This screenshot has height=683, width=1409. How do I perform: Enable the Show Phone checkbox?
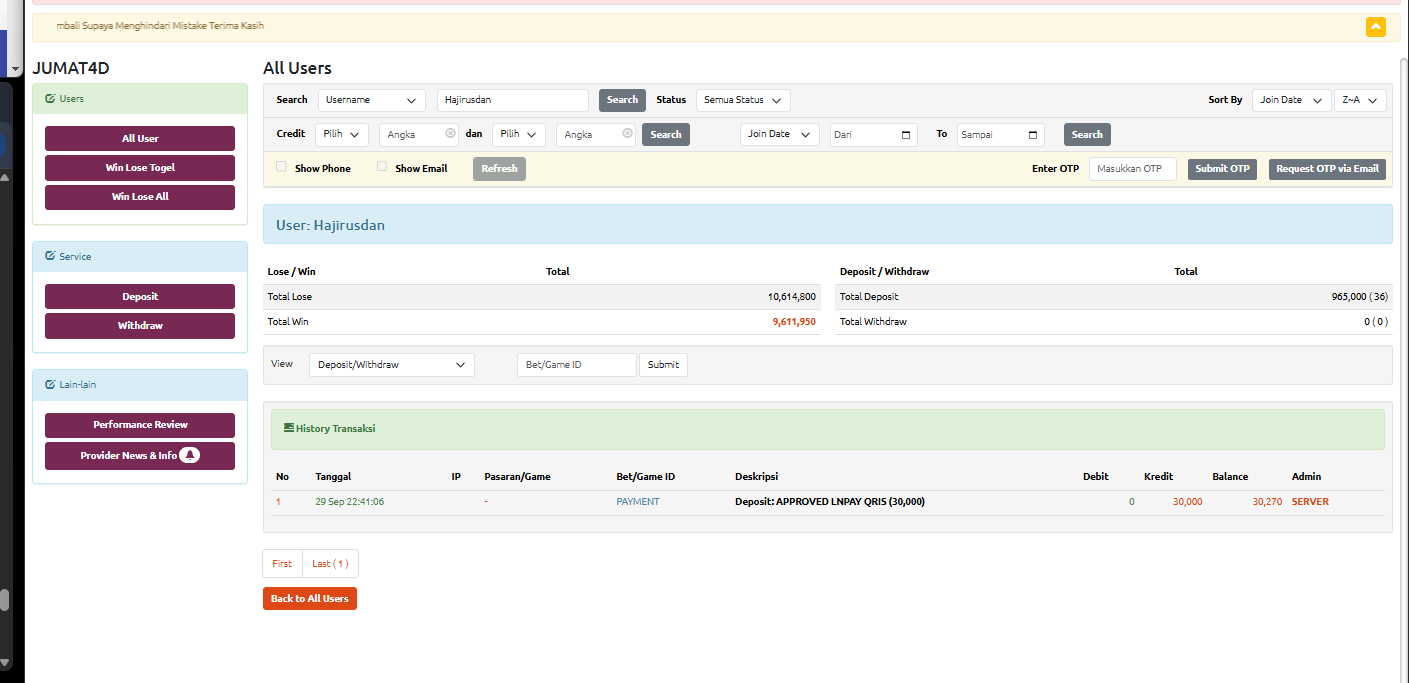[x=281, y=167]
